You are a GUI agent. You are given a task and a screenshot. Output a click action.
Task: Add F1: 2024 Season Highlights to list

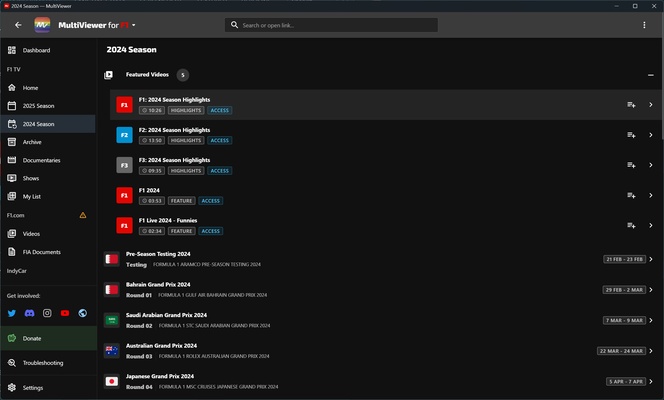click(x=631, y=105)
